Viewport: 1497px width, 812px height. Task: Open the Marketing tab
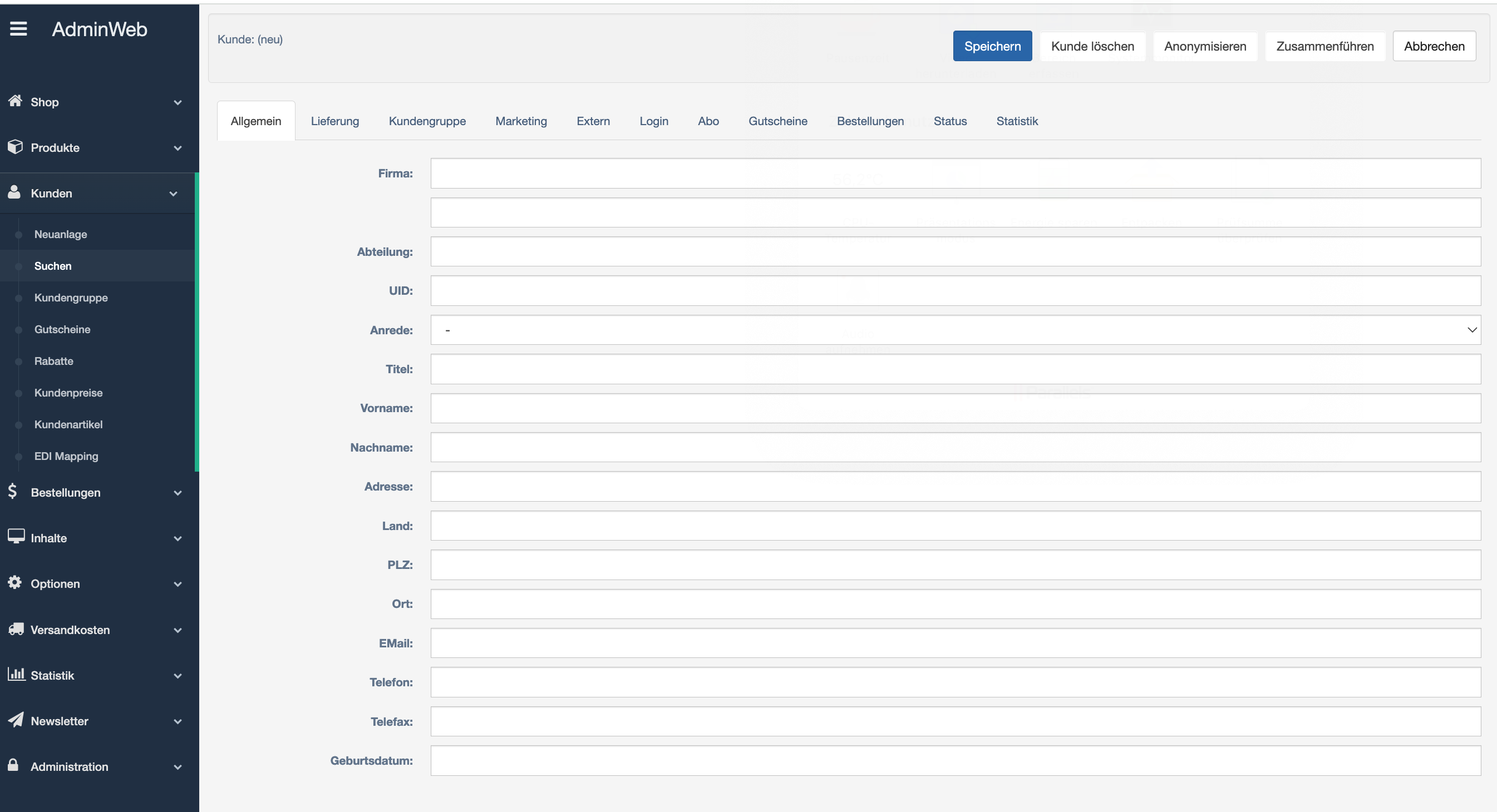[x=521, y=121]
